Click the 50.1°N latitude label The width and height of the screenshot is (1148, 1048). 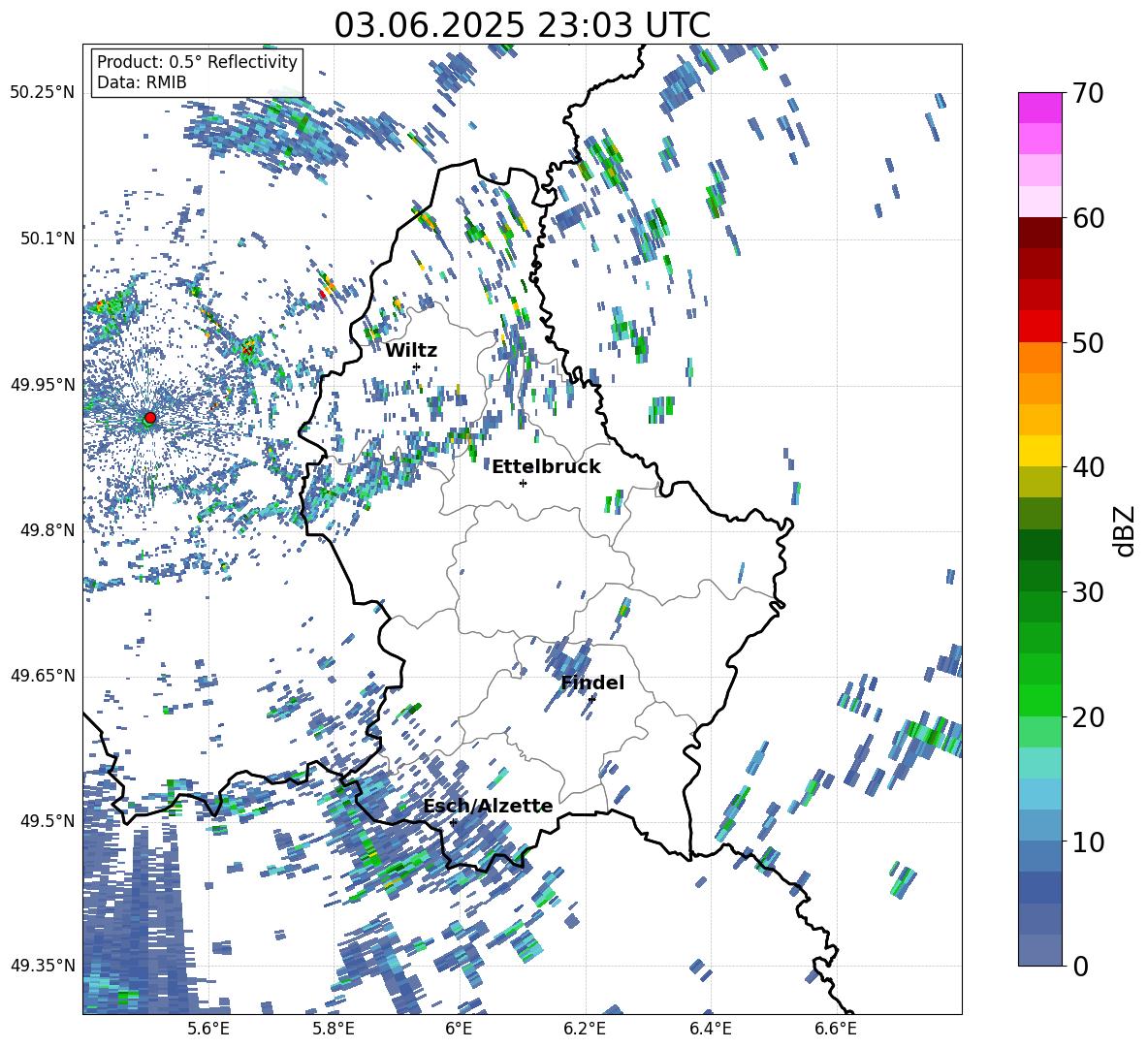[x=47, y=238]
